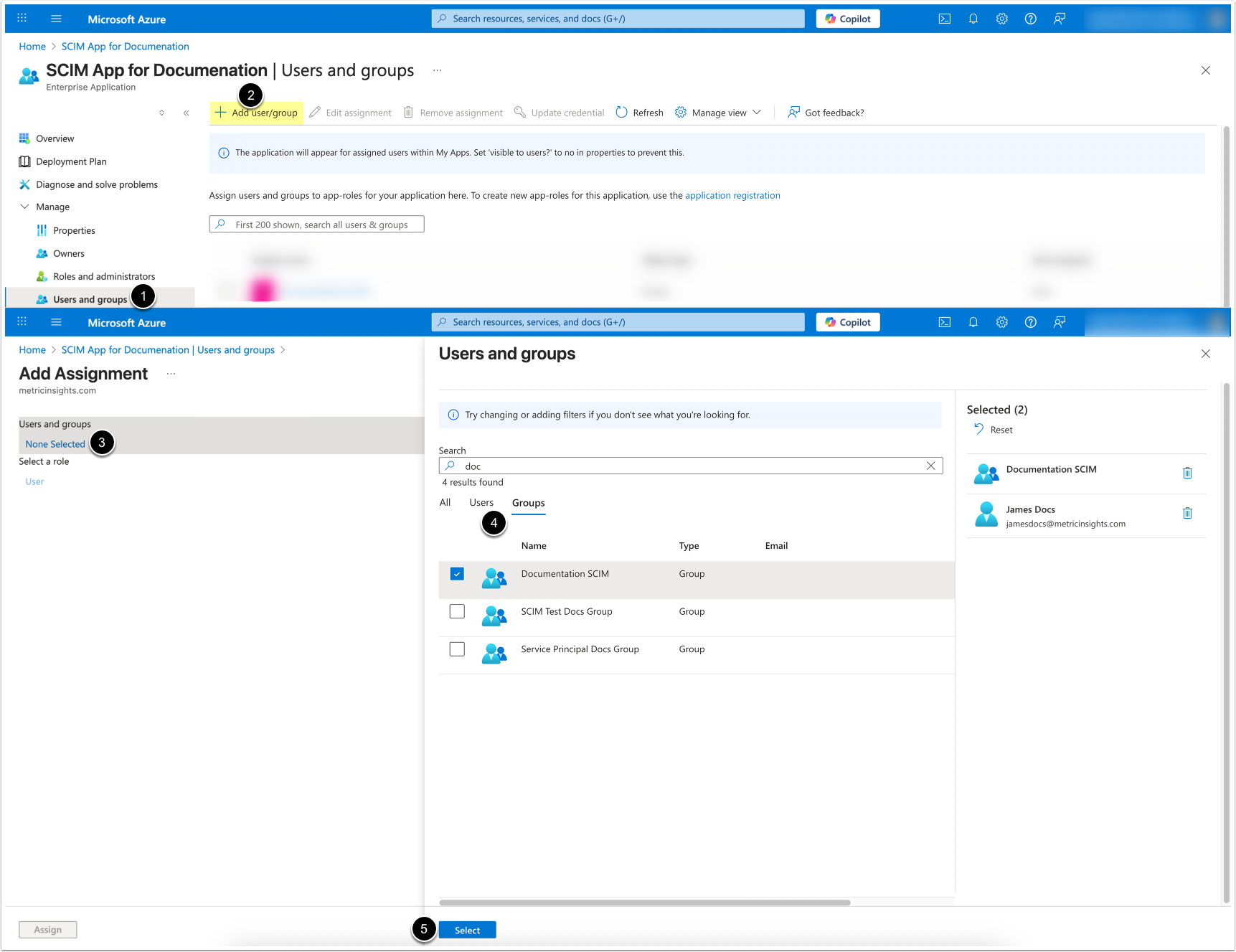Collapse the Manage section in sidebar
The width and height of the screenshot is (1236, 952).
click(24, 207)
